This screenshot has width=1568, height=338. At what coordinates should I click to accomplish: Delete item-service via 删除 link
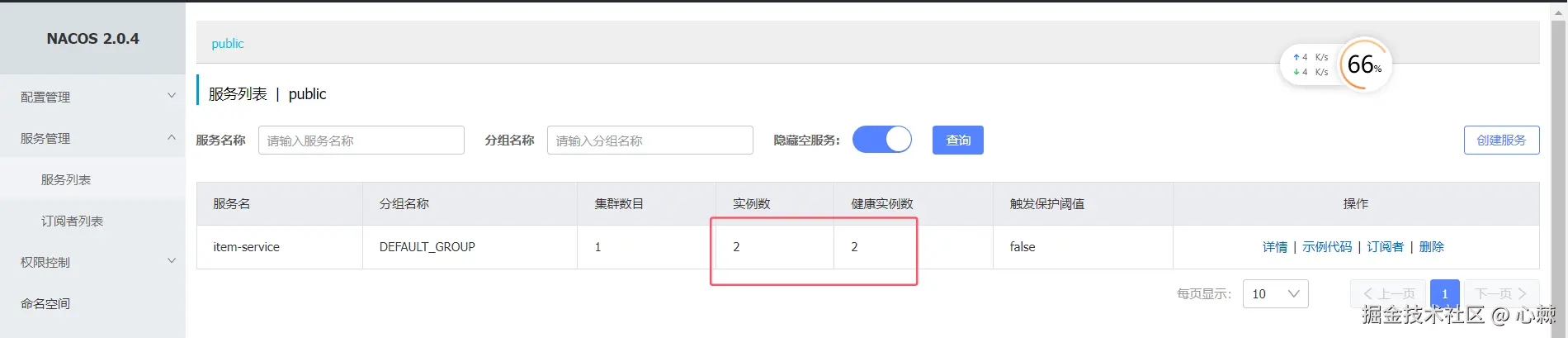(1431, 246)
